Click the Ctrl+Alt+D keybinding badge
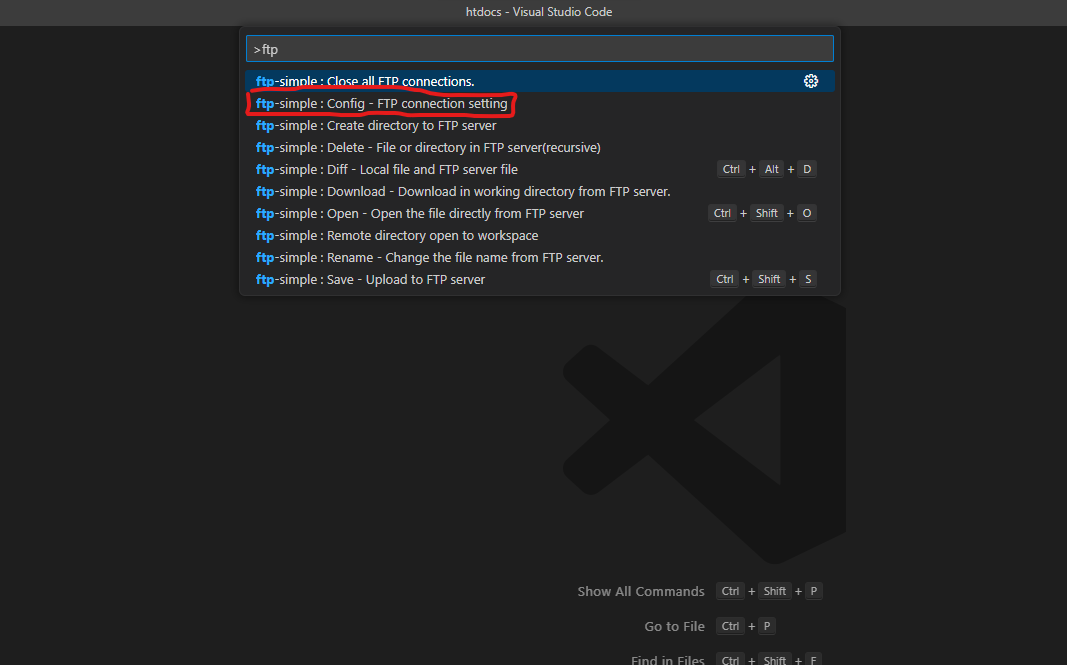The width and height of the screenshot is (1067, 665). 765,169
